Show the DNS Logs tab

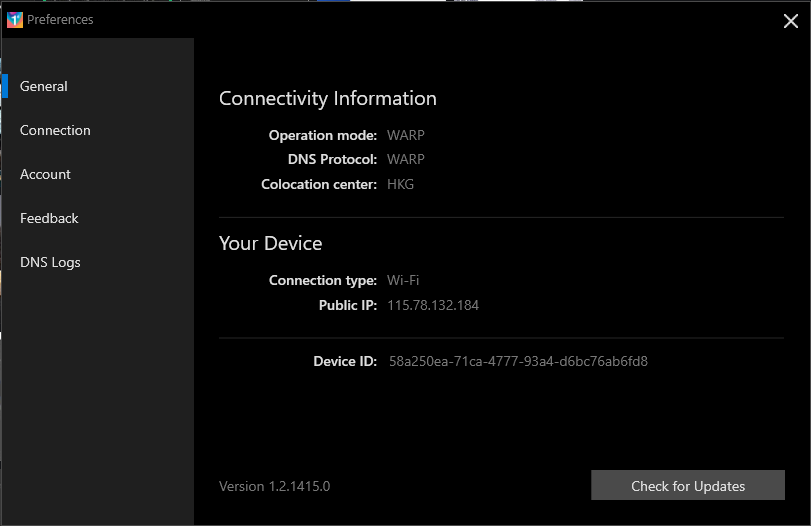50,262
